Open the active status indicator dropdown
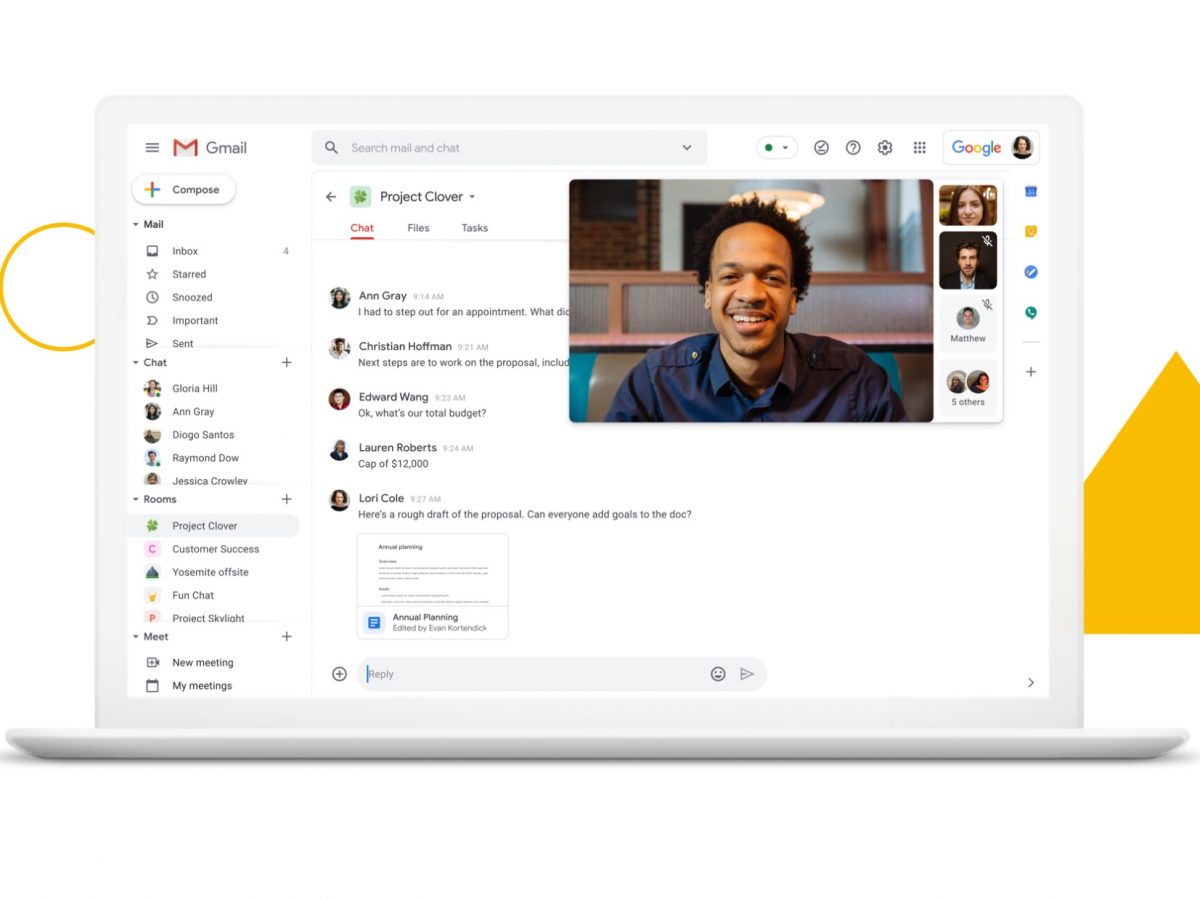This screenshot has width=1200, height=900. [x=777, y=148]
